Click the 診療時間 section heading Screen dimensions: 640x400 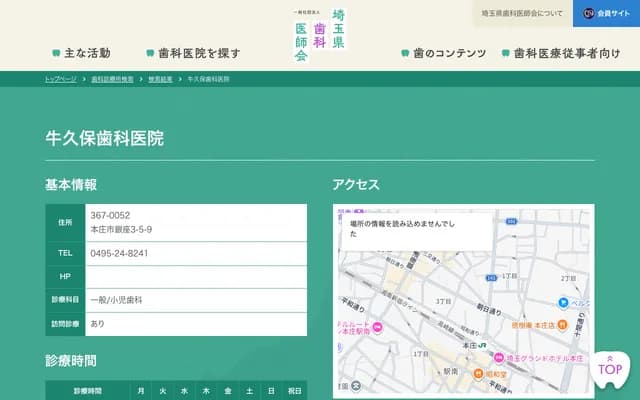(x=71, y=361)
